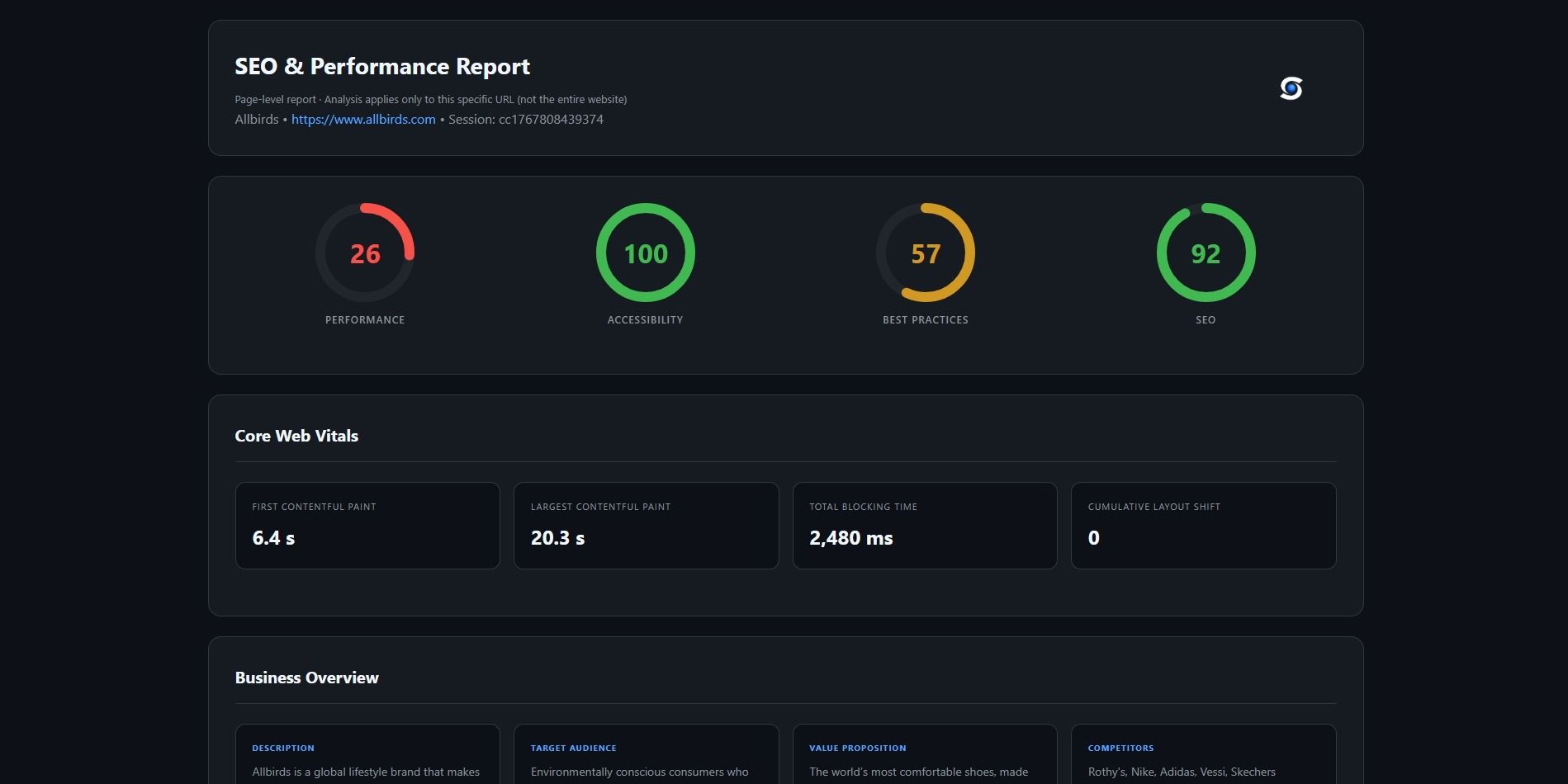Click the First Contentful Paint card
1568x784 pixels.
(367, 525)
